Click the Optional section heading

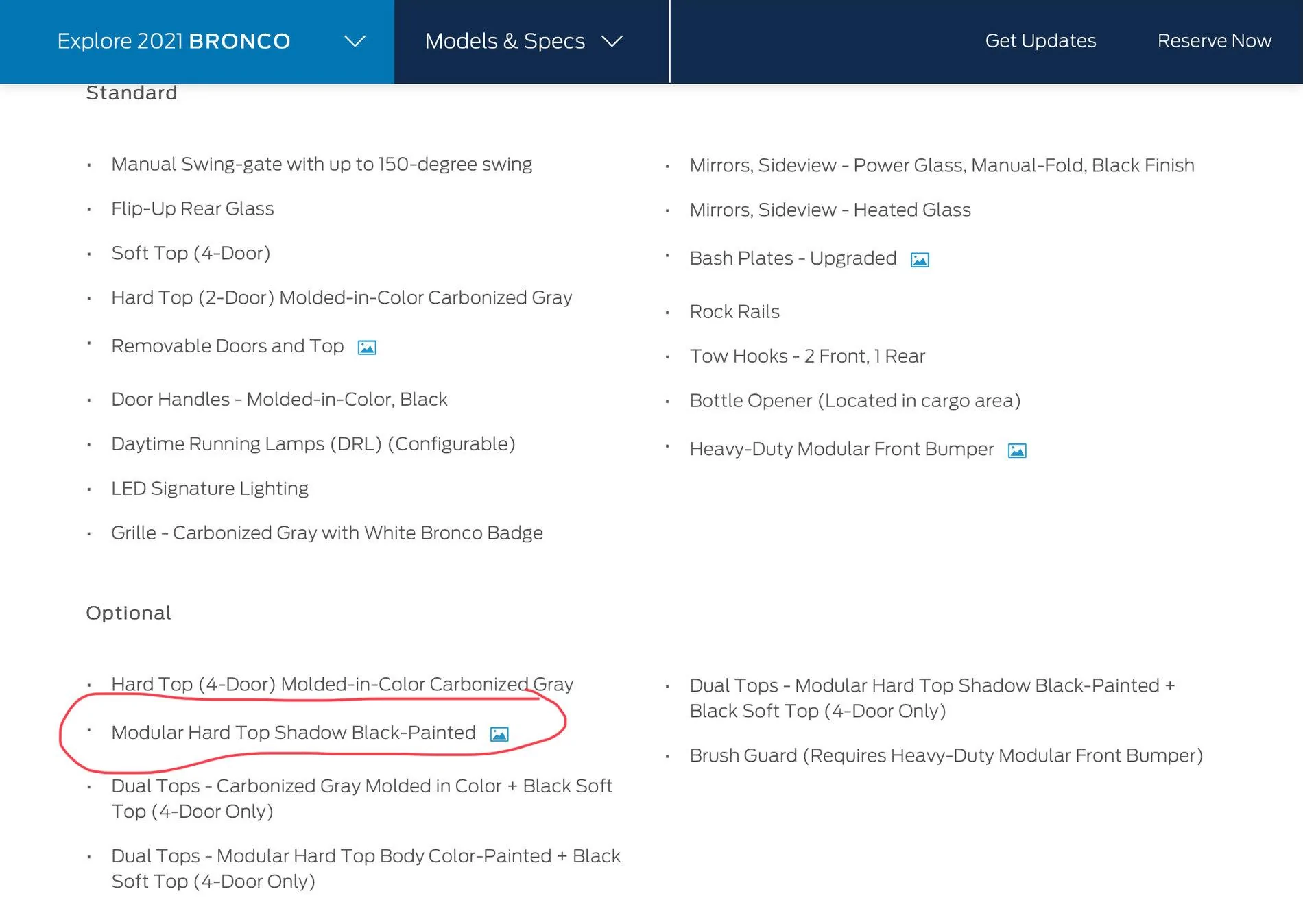(128, 613)
